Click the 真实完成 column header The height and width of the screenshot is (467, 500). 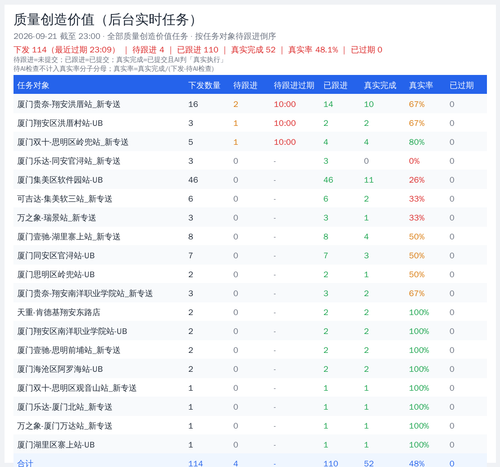[x=380, y=85]
